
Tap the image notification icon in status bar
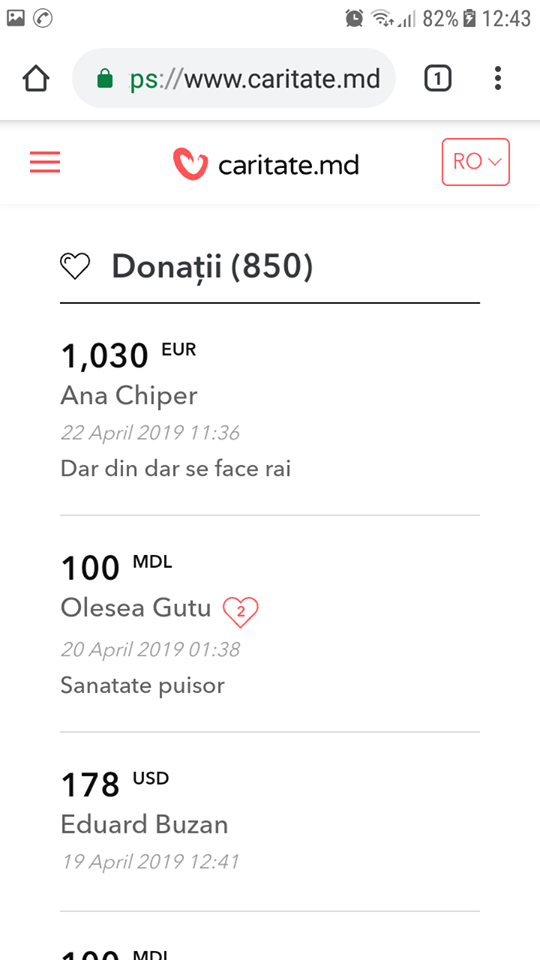tap(15, 18)
